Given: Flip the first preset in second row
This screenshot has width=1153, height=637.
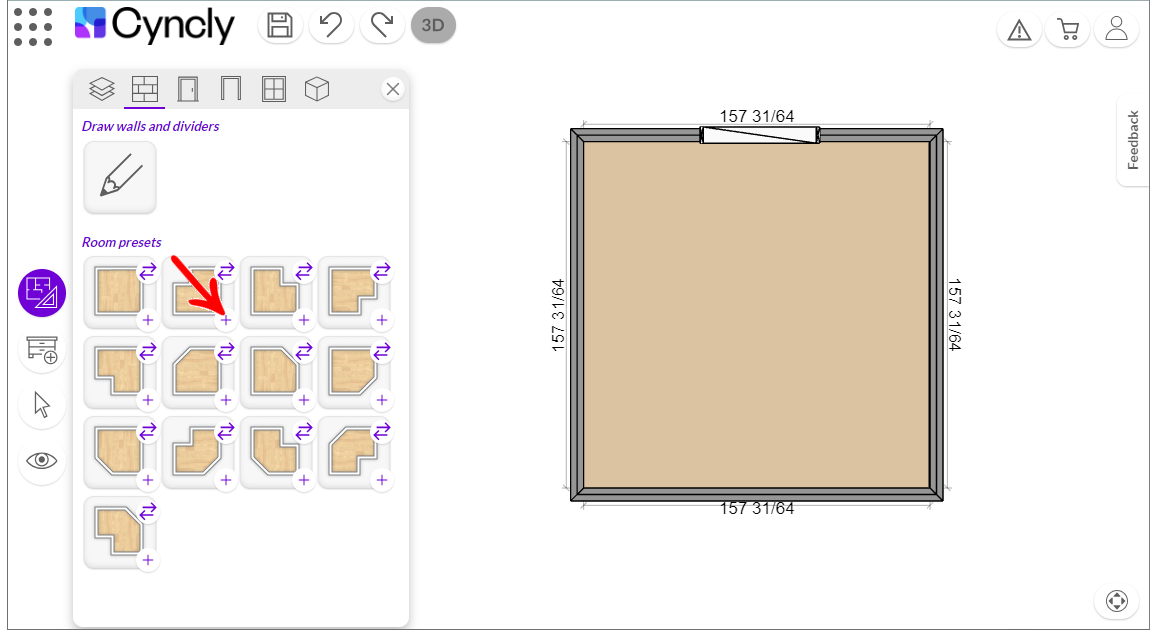Looking at the screenshot, I should click(x=148, y=352).
